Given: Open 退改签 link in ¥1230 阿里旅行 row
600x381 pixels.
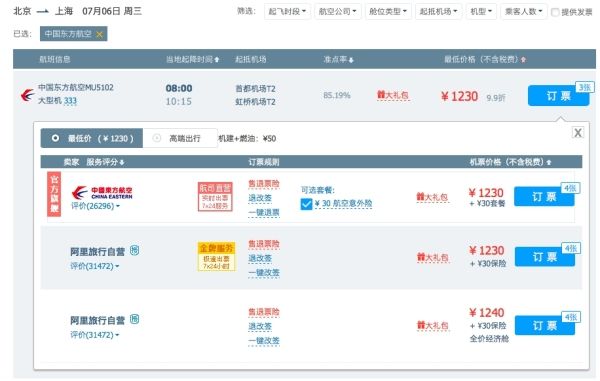Looking at the screenshot, I should click(x=260, y=258).
